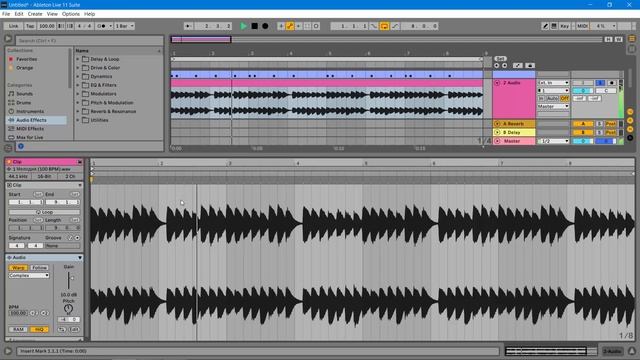Toggle clip Loop switch
Image resolution: width=640 pixels, height=360 pixels.
click(44, 212)
